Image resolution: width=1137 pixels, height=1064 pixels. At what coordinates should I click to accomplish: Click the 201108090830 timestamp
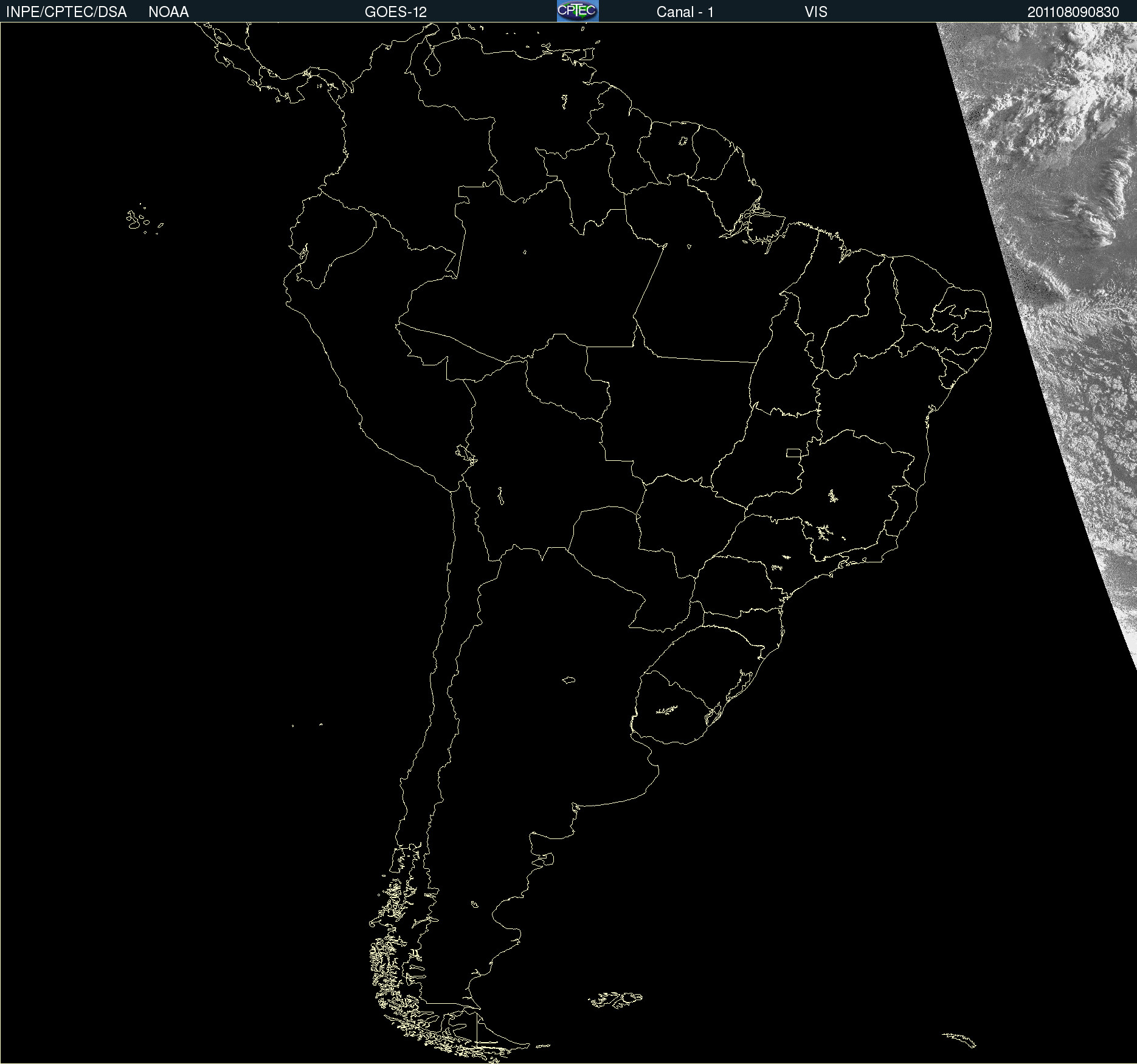tap(1073, 12)
